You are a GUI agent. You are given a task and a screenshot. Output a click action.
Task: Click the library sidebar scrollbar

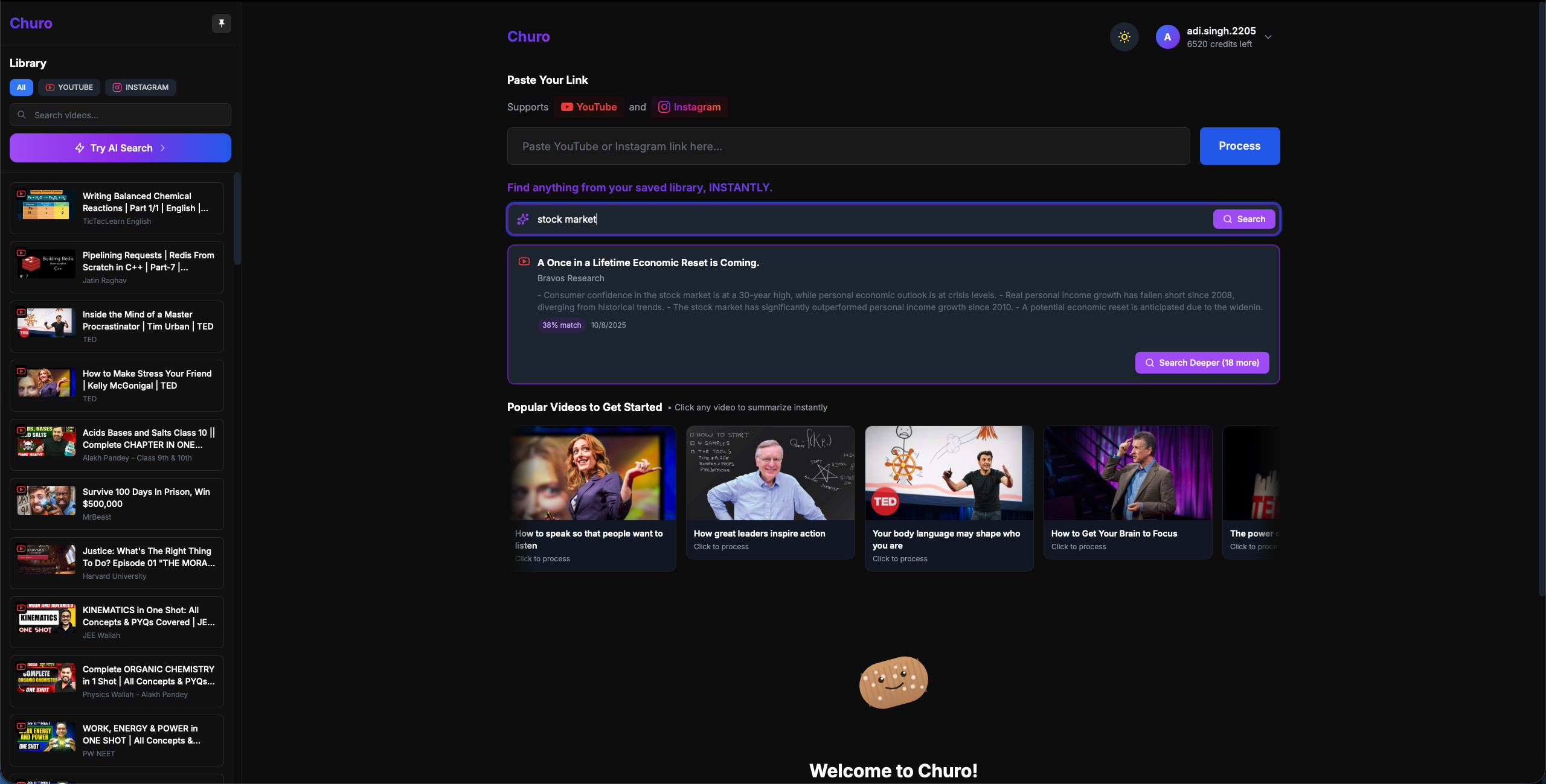[237, 219]
